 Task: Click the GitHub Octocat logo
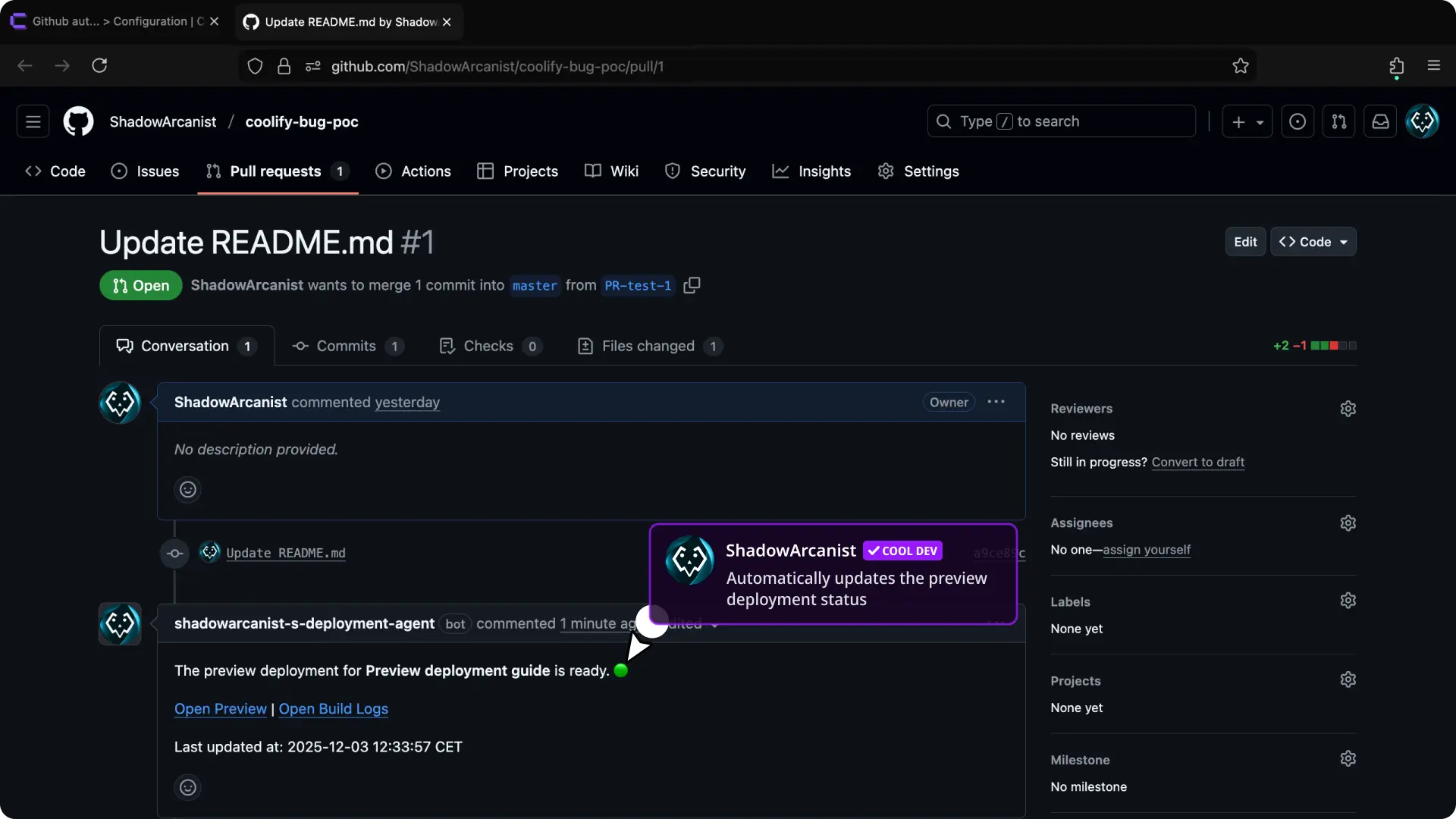(78, 121)
